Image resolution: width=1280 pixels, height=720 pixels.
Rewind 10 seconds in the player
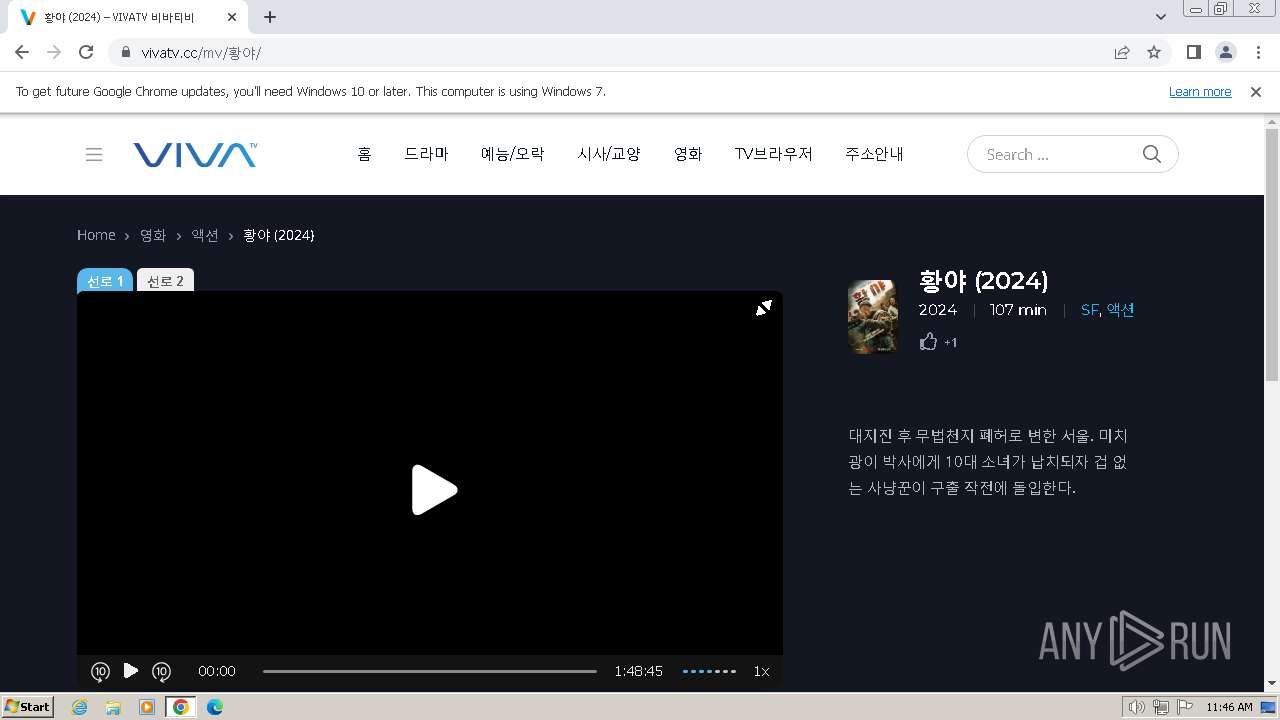[x=100, y=671]
